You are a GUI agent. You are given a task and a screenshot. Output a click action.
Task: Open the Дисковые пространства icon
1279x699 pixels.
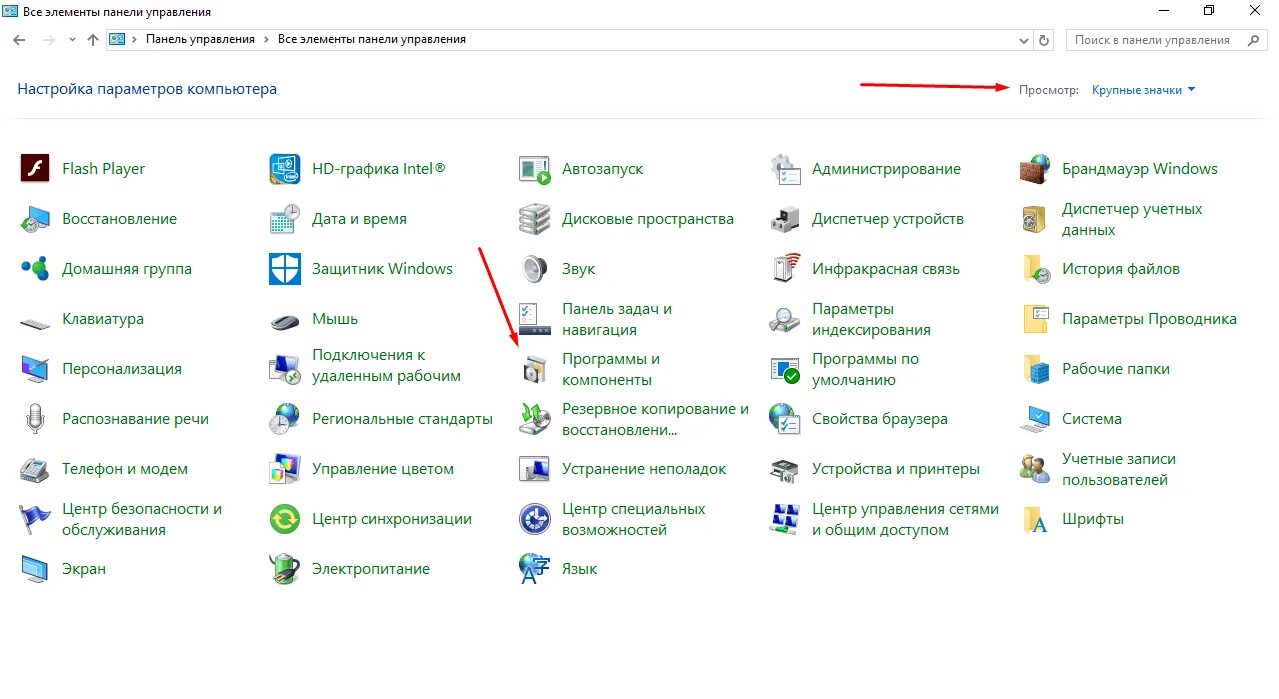(x=535, y=219)
